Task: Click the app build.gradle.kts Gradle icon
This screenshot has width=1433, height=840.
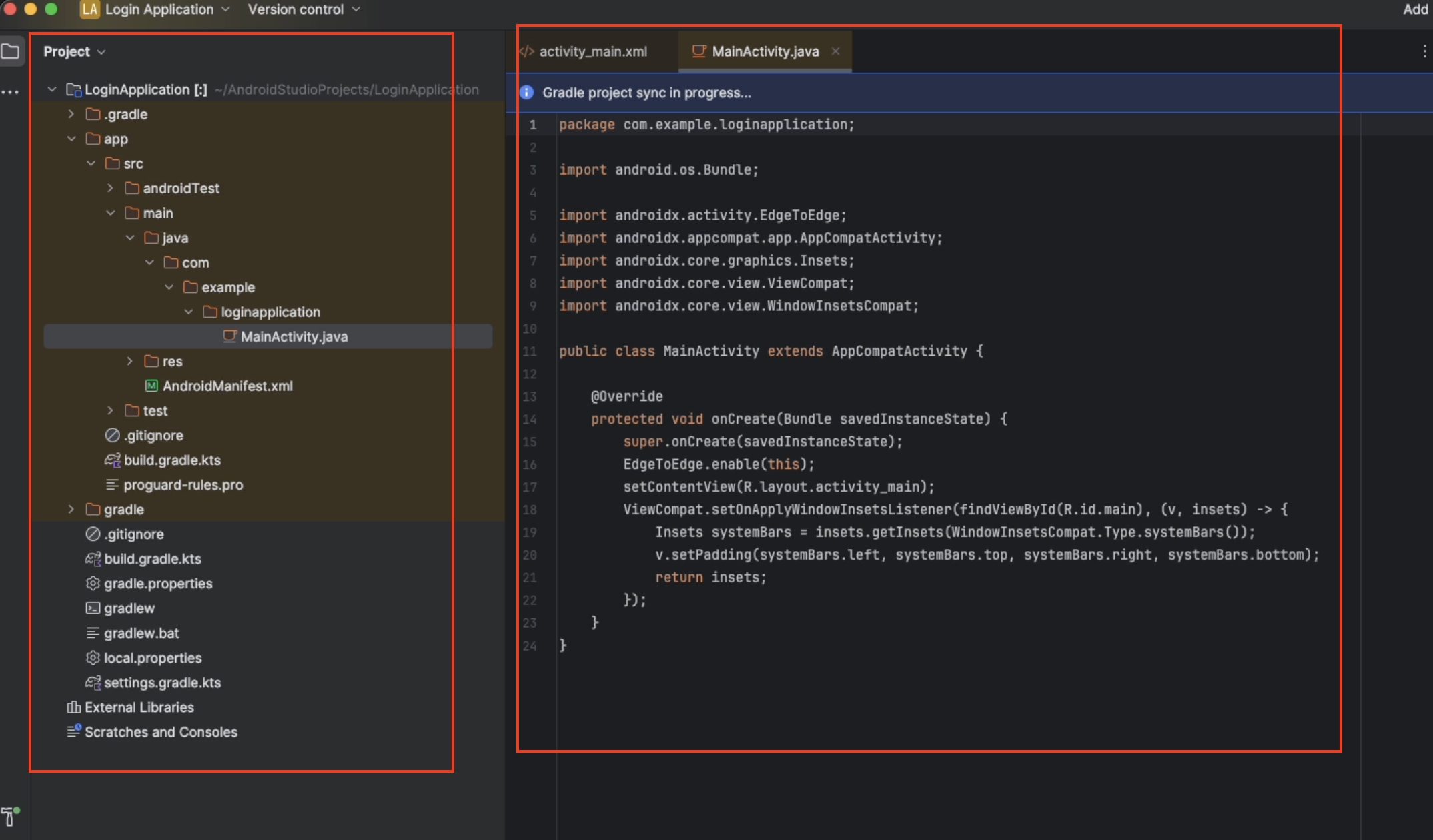Action: (112, 460)
